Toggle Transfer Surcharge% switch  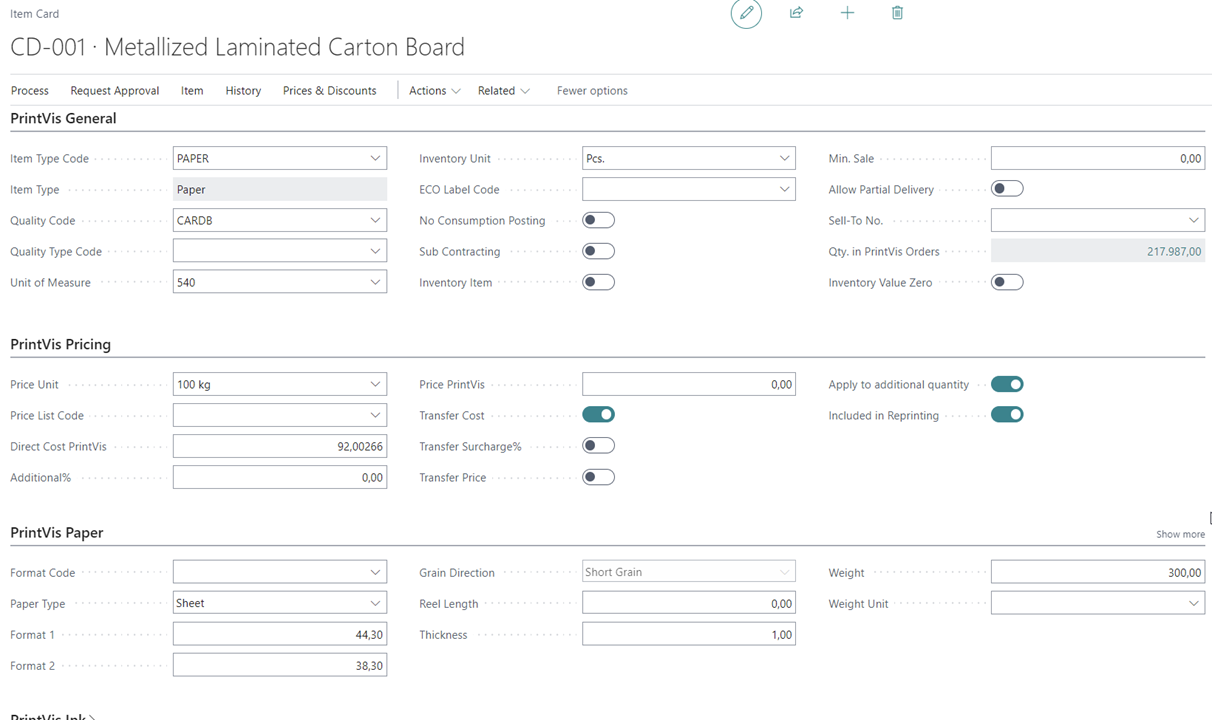(x=598, y=446)
